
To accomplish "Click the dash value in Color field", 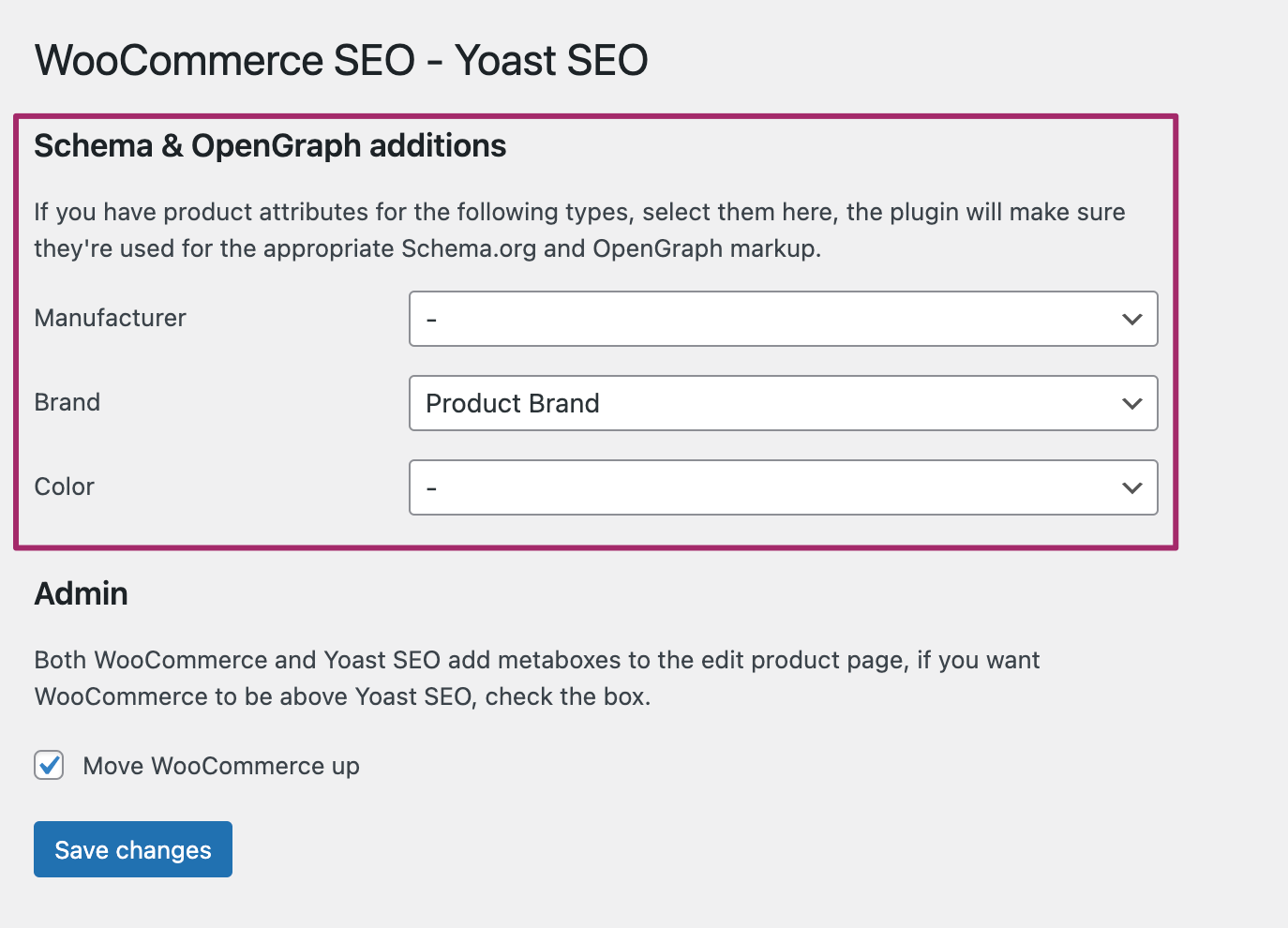I will [432, 489].
